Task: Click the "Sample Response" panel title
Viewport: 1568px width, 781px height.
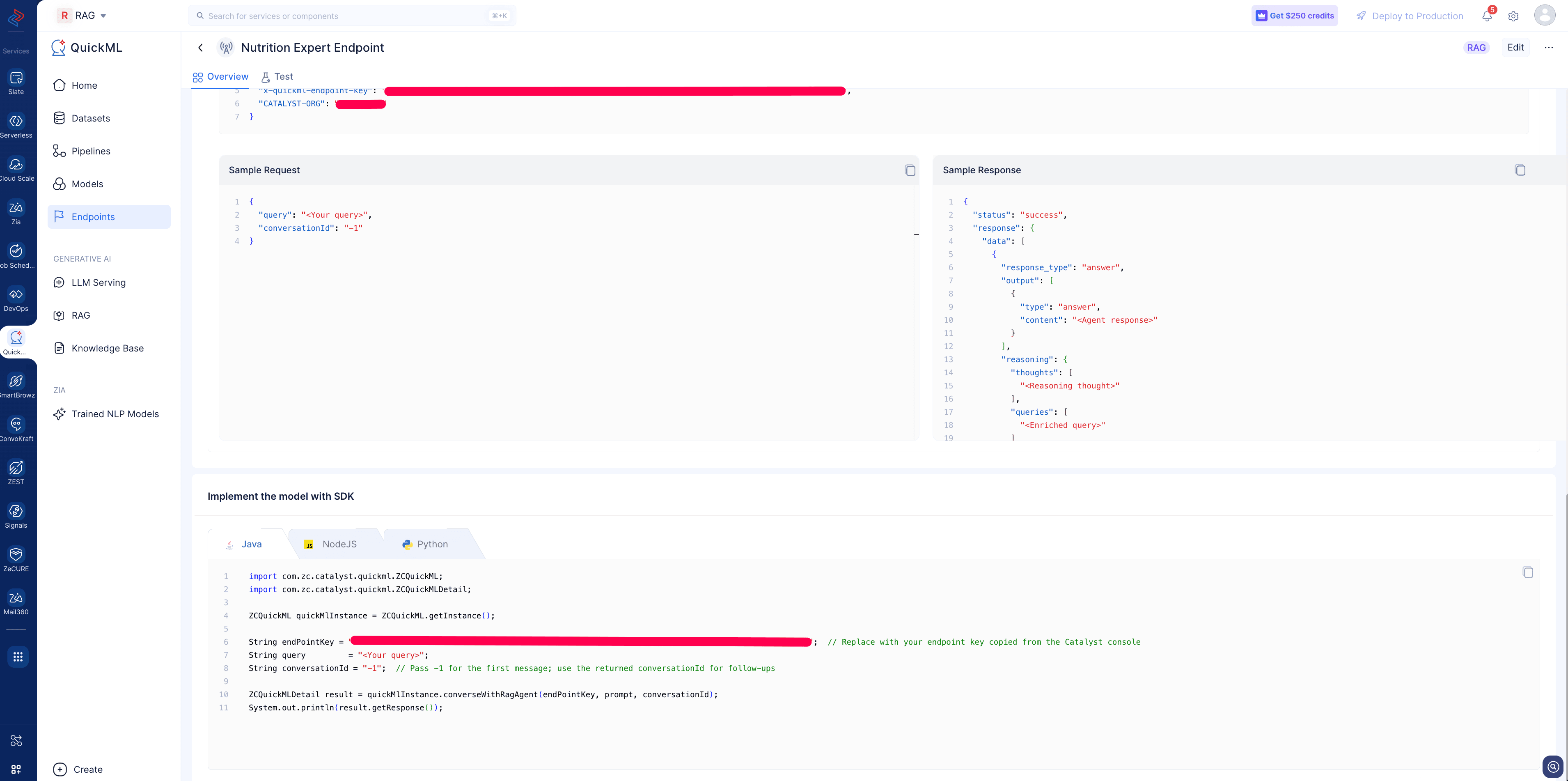Action: tap(982, 170)
